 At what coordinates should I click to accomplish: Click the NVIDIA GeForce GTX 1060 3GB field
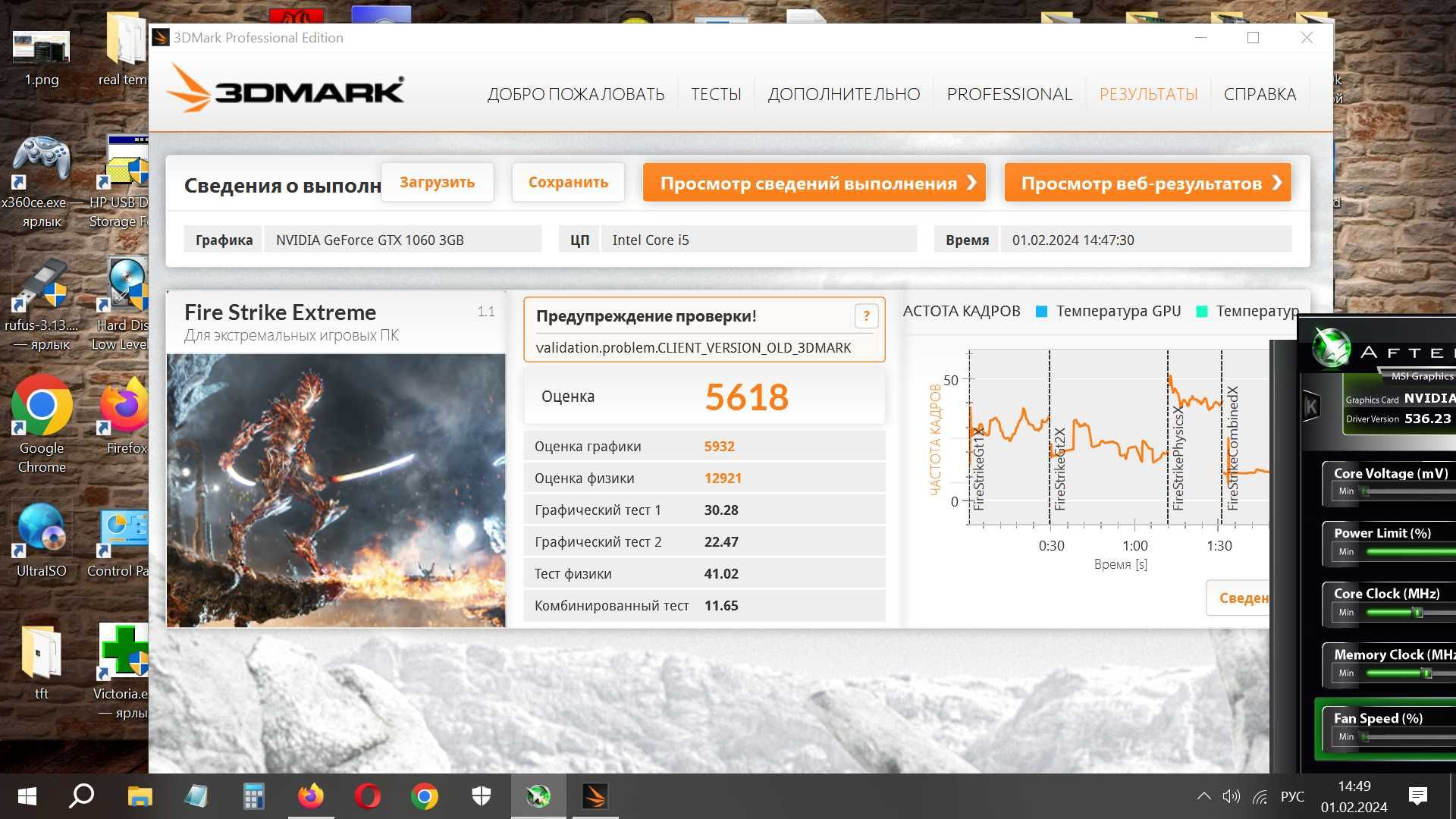[403, 240]
